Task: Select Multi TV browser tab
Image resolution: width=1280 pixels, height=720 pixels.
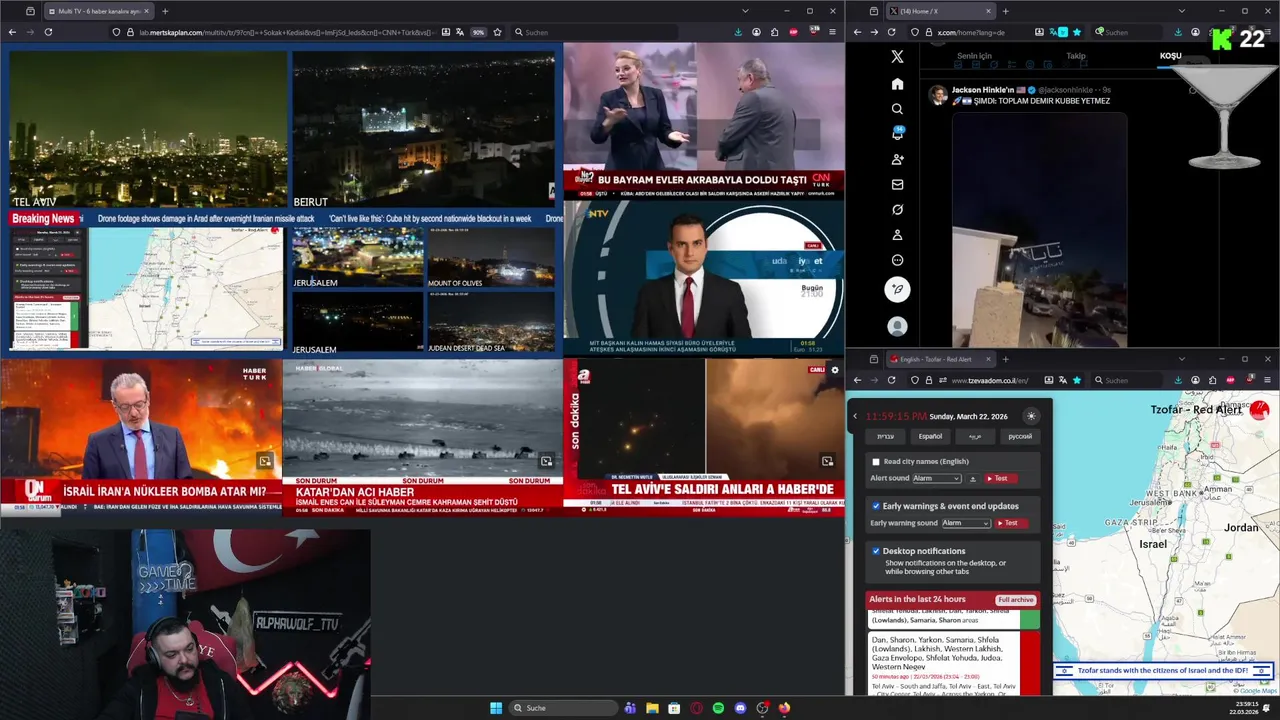Action: click(98, 11)
